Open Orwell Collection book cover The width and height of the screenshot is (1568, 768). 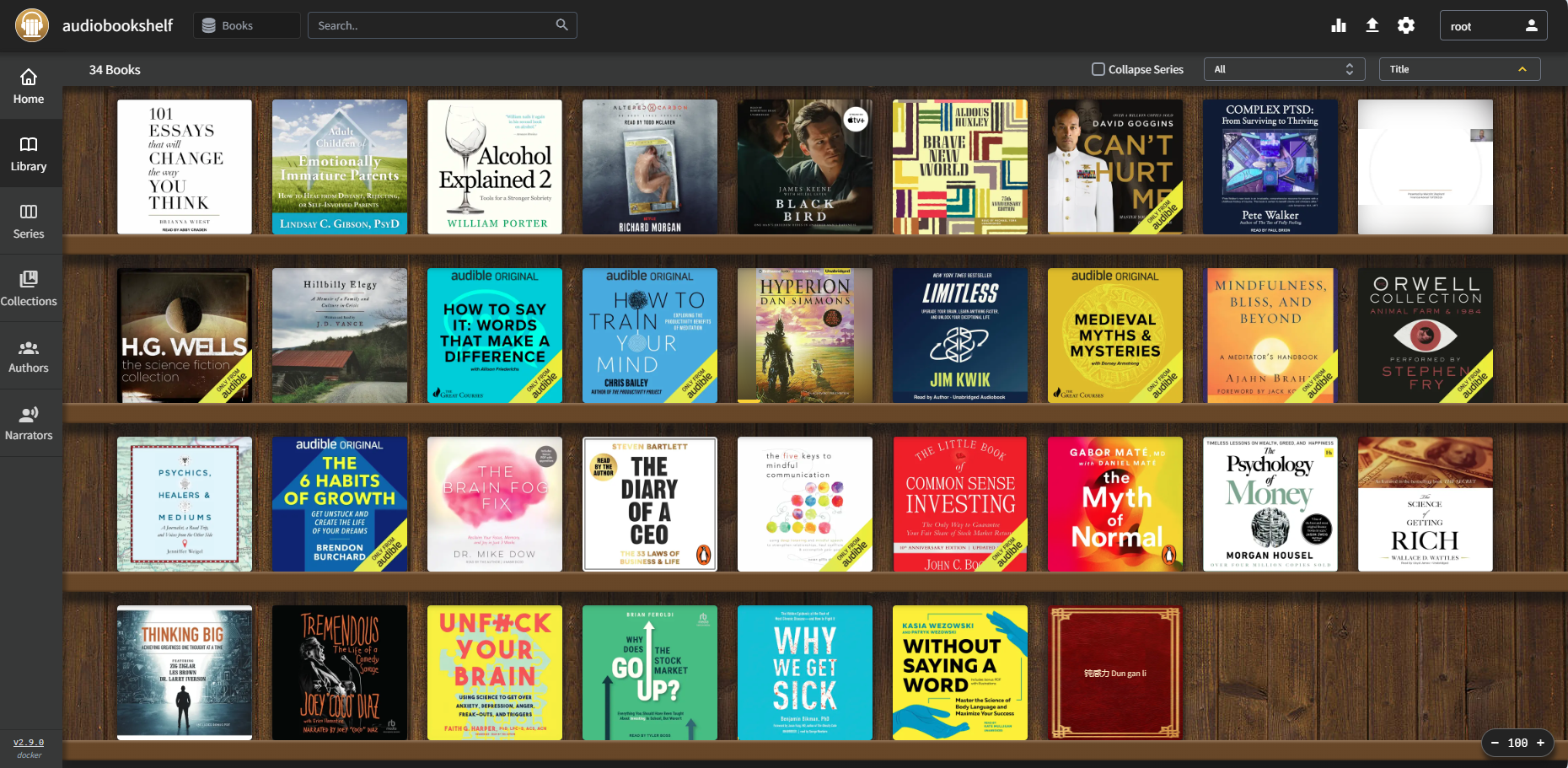pos(1426,336)
